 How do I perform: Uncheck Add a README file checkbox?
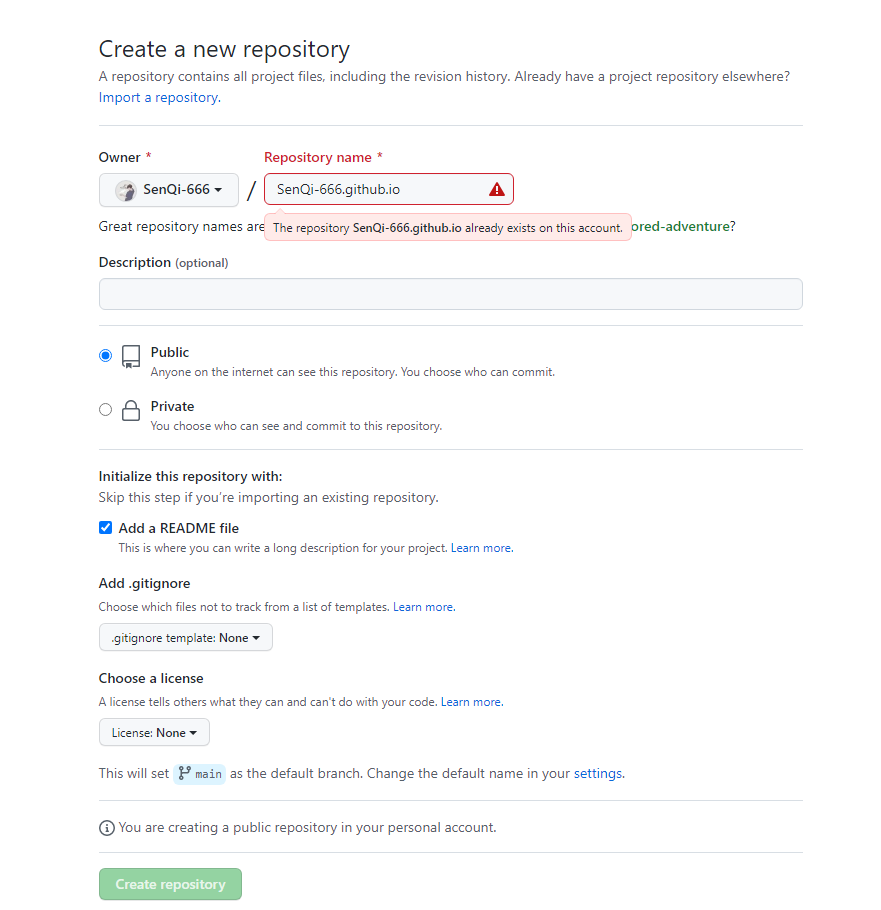(x=106, y=528)
